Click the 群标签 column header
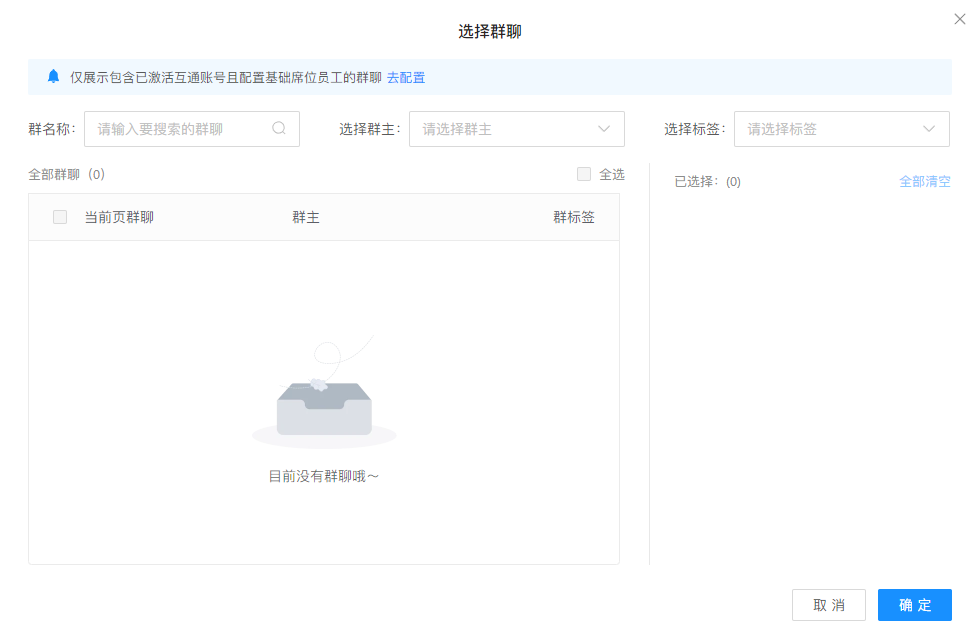This screenshot has height=639, width=979. pyautogui.click(x=573, y=217)
